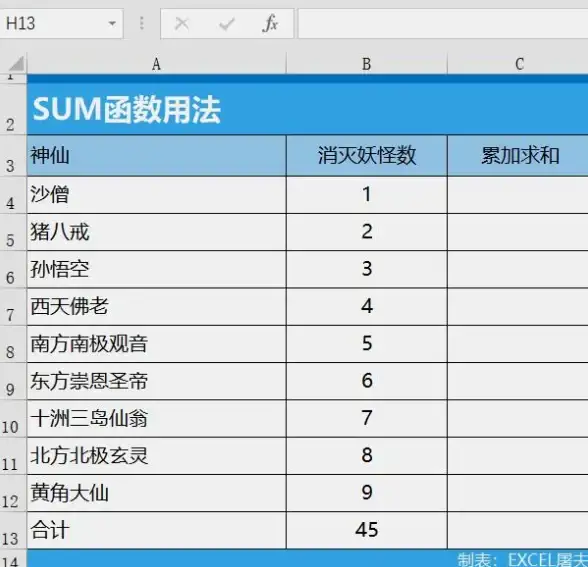588x567 pixels.
Task: Select the cell containing 北方北极玄灵
Action: [157, 456]
